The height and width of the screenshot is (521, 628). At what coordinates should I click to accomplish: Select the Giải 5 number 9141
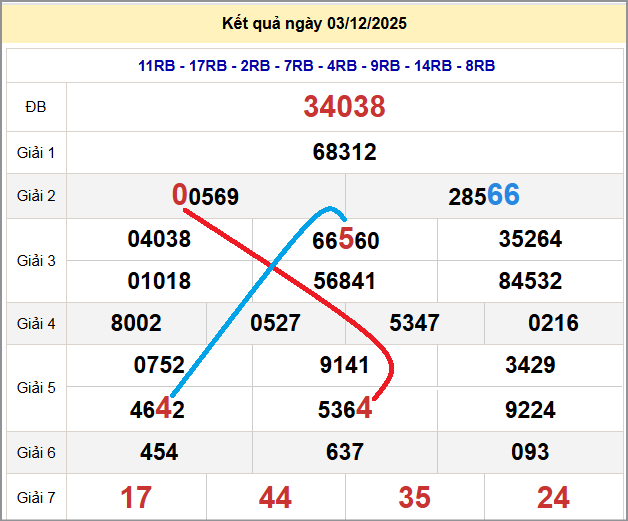[x=345, y=366]
